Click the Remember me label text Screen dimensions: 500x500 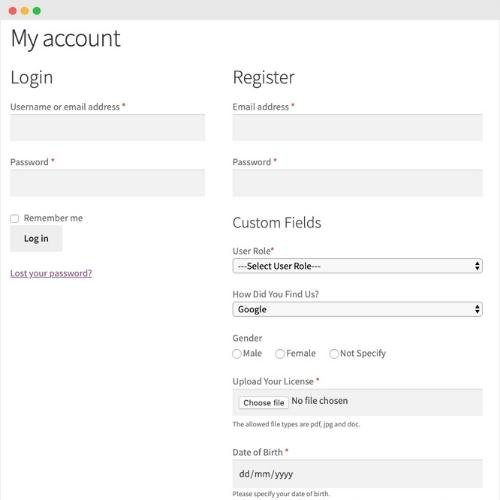53,218
